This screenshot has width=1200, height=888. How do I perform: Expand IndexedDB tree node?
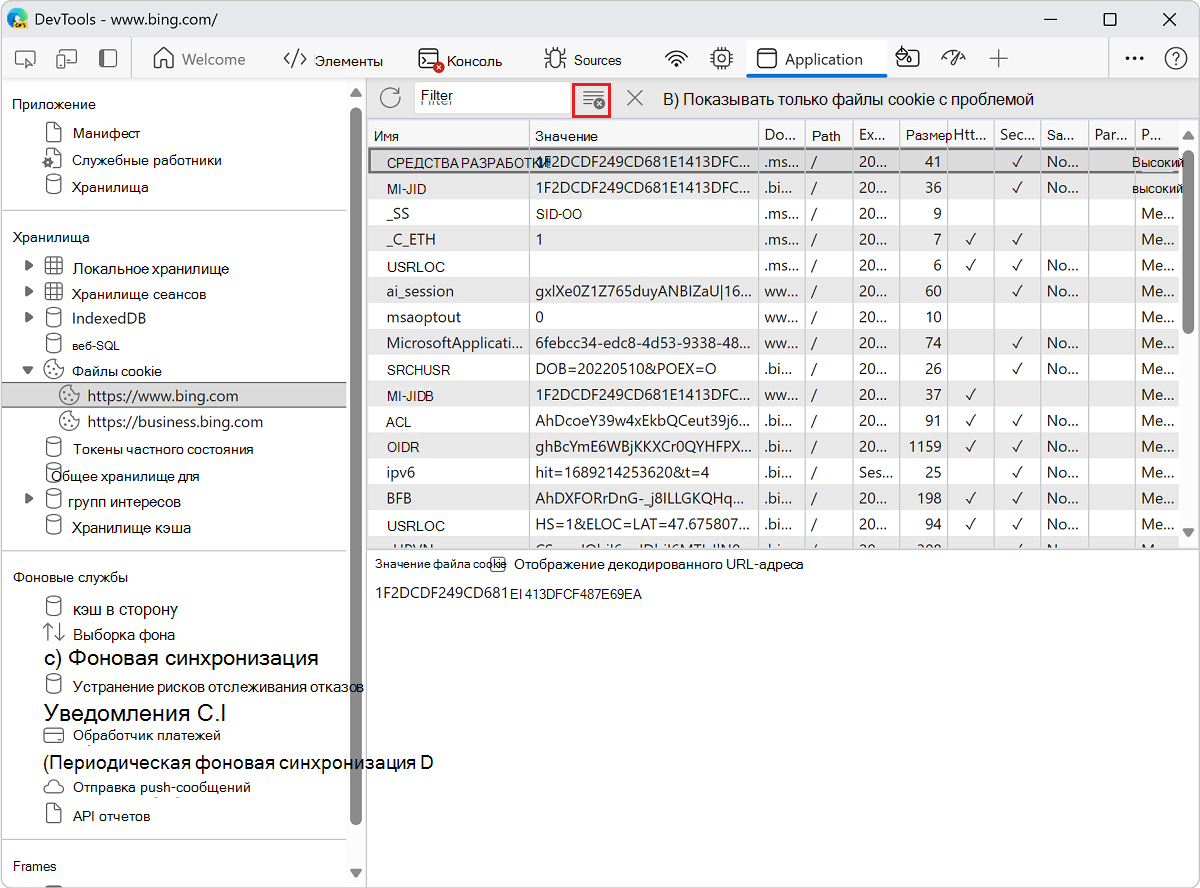(x=28, y=317)
